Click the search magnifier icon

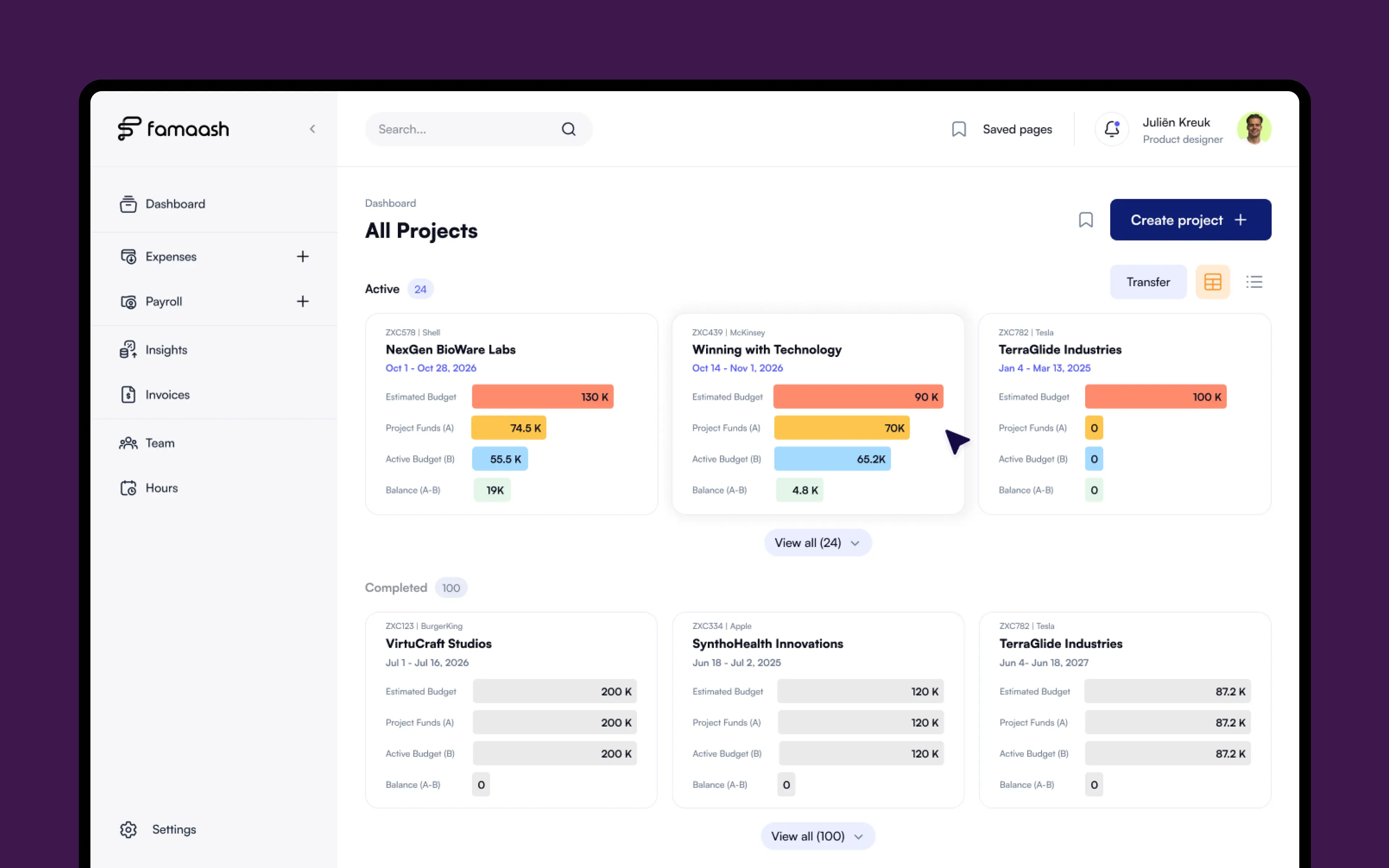568,129
